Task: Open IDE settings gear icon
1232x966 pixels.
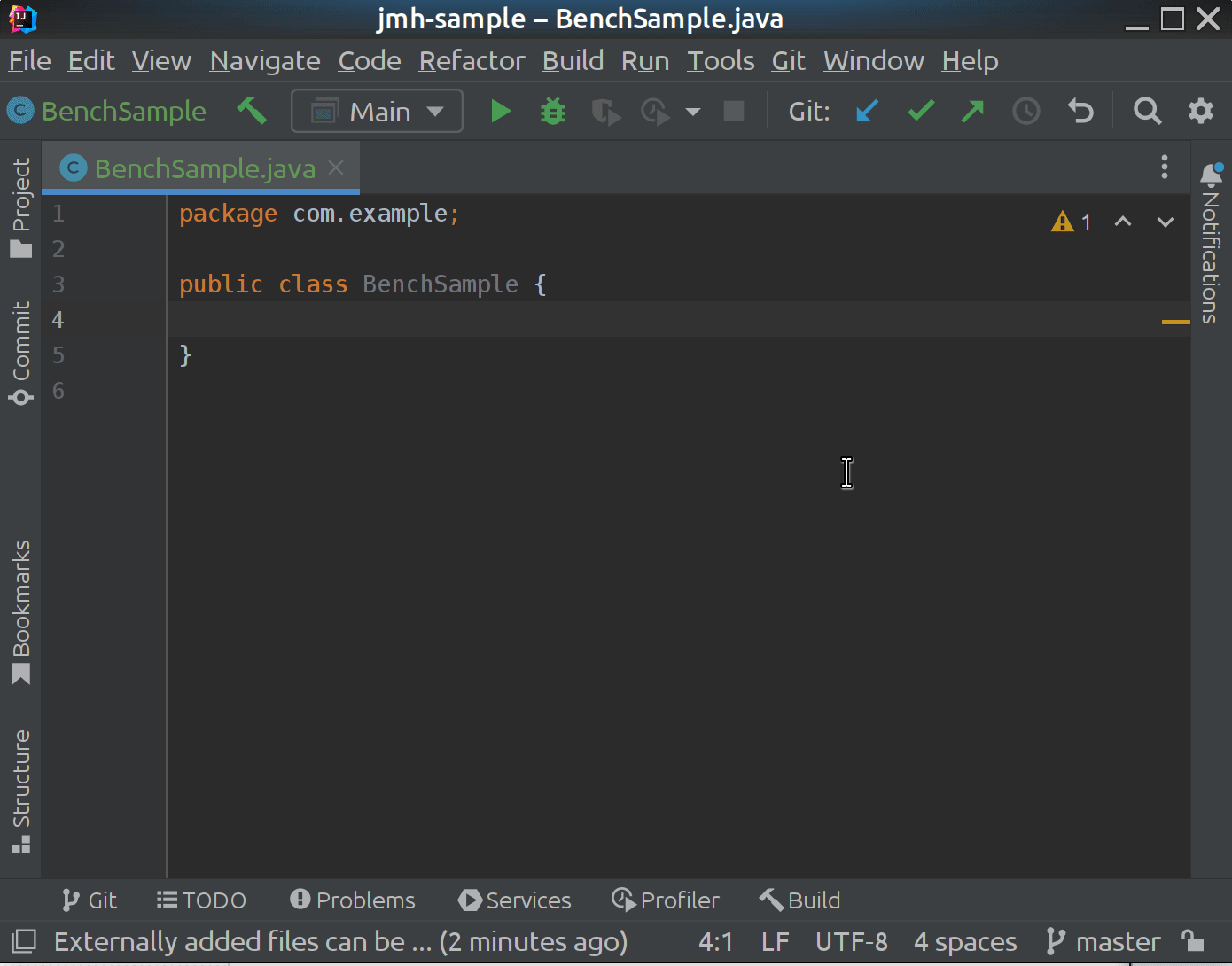Action: tap(1201, 112)
